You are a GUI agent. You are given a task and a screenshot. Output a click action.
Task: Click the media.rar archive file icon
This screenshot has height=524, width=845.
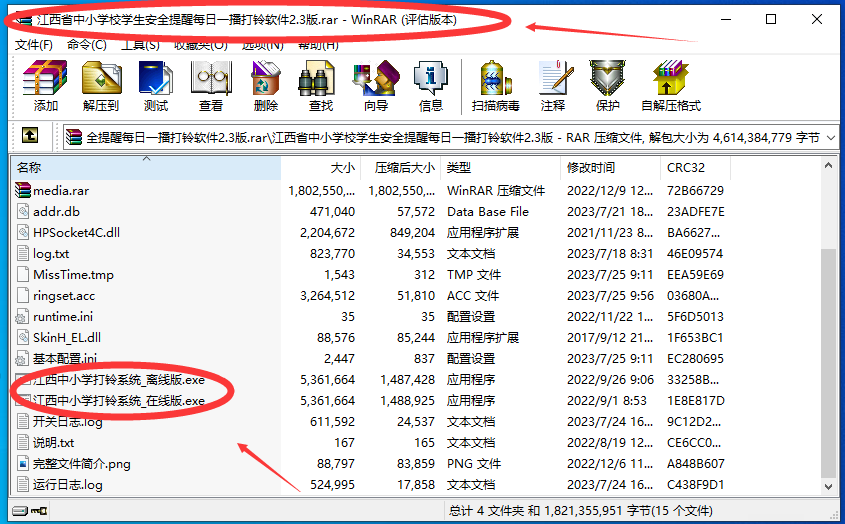(23, 190)
